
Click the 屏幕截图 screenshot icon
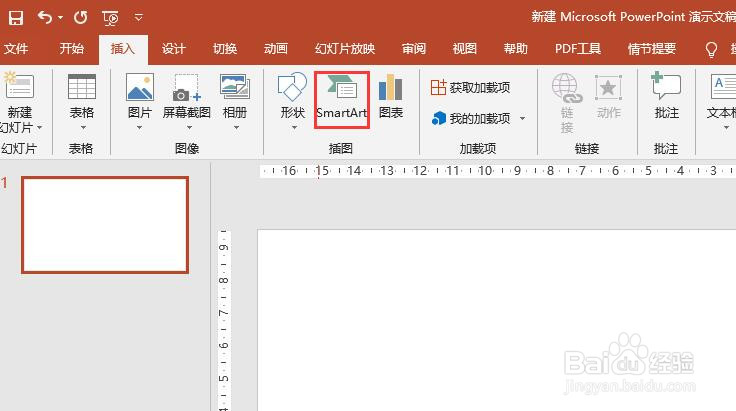click(187, 87)
